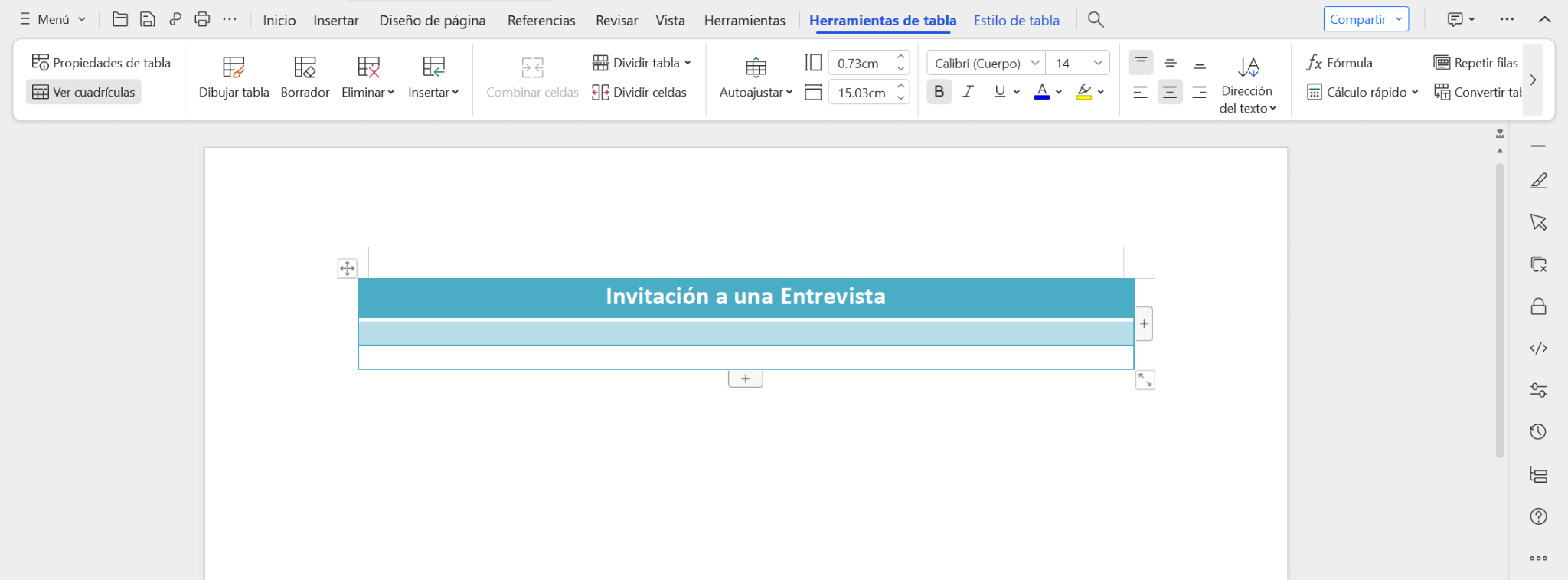Align cell text to top
The image size is (1568, 580).
1141,63
